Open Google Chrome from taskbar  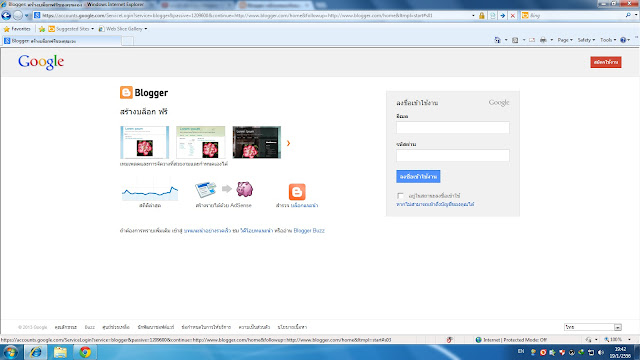[85, 352]
